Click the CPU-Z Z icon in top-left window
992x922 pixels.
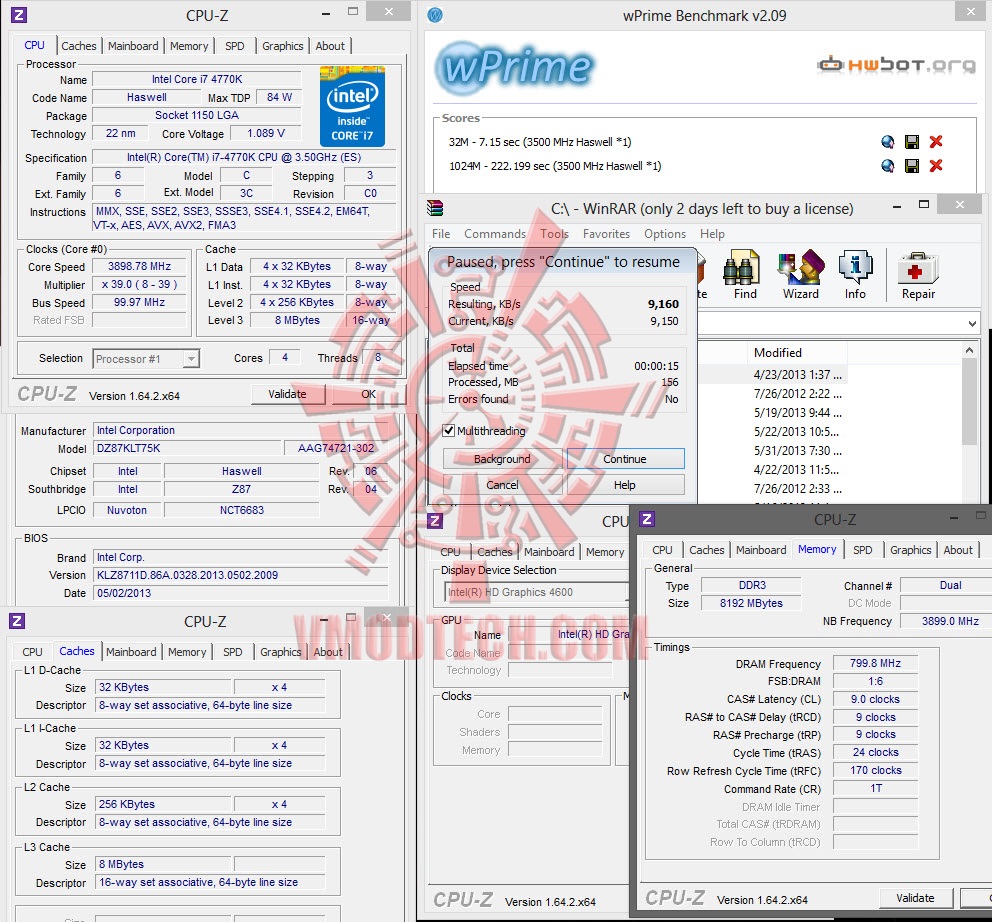[19, 15]
